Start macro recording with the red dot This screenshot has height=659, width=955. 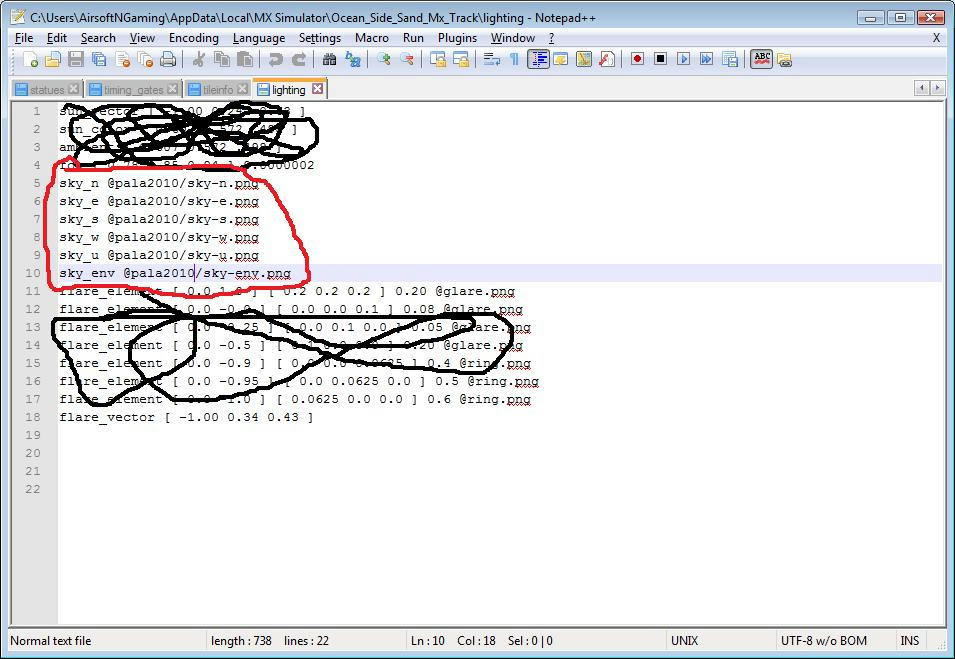pos(637,59)
